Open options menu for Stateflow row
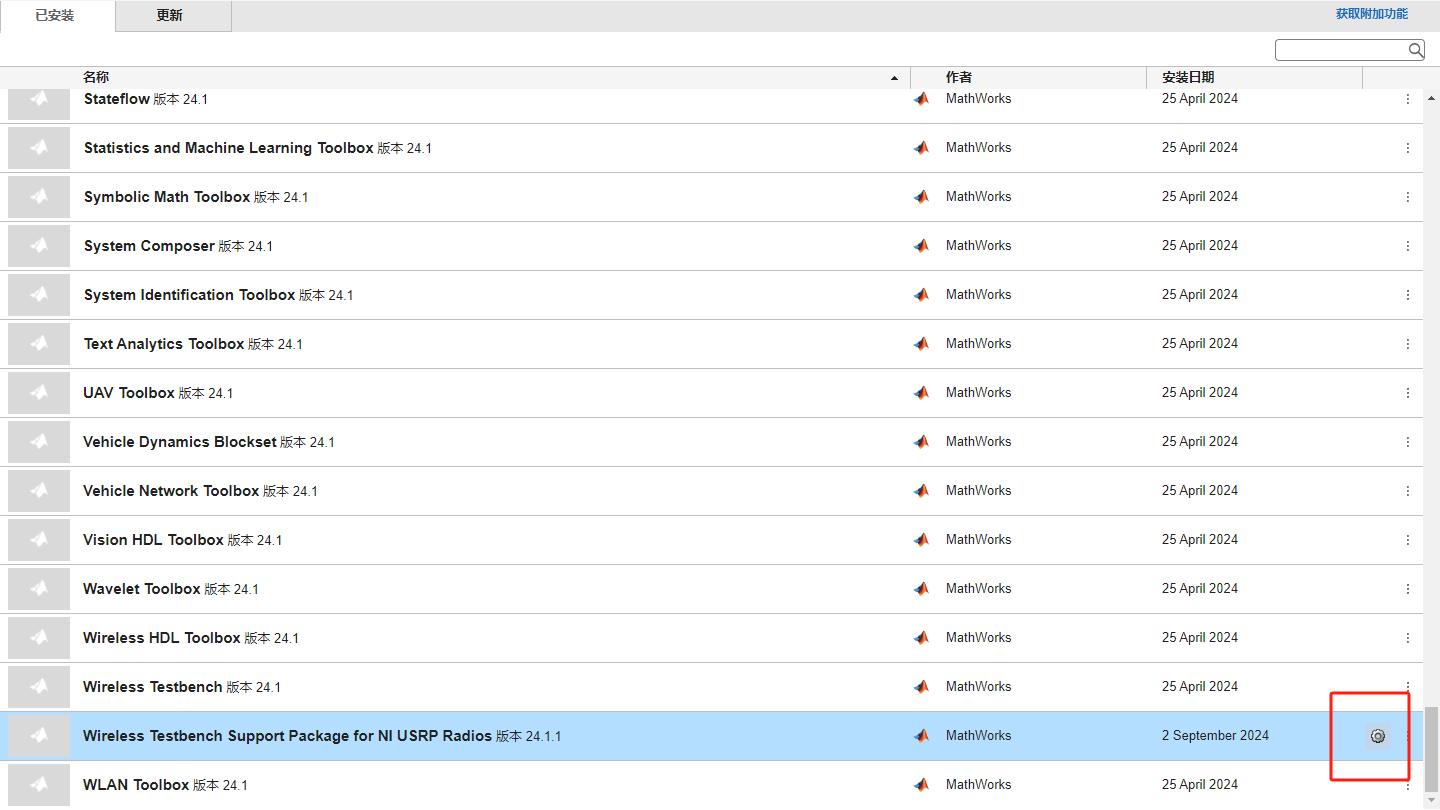Screen dimensions: 1440x810 tap(1408, 99)
